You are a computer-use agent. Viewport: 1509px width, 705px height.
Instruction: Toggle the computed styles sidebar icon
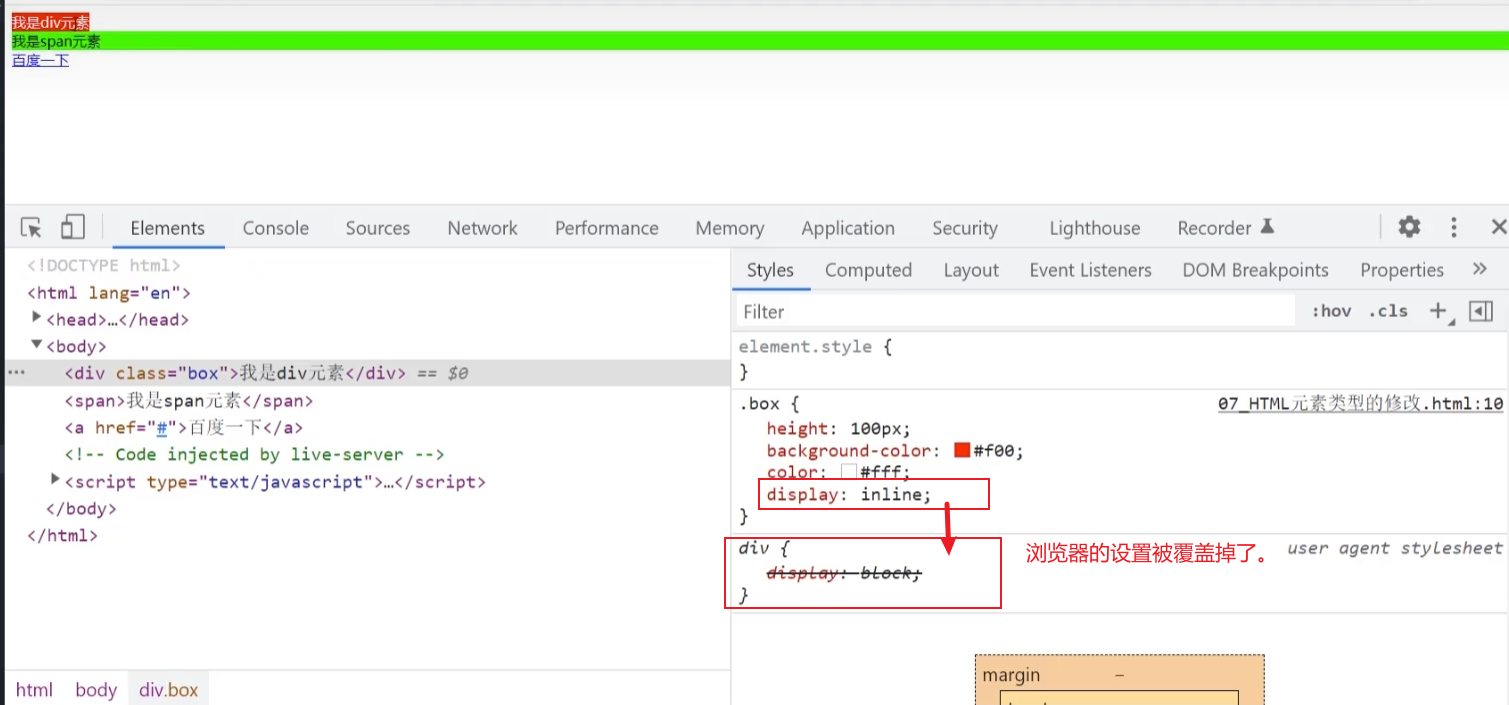point(1481,311)
